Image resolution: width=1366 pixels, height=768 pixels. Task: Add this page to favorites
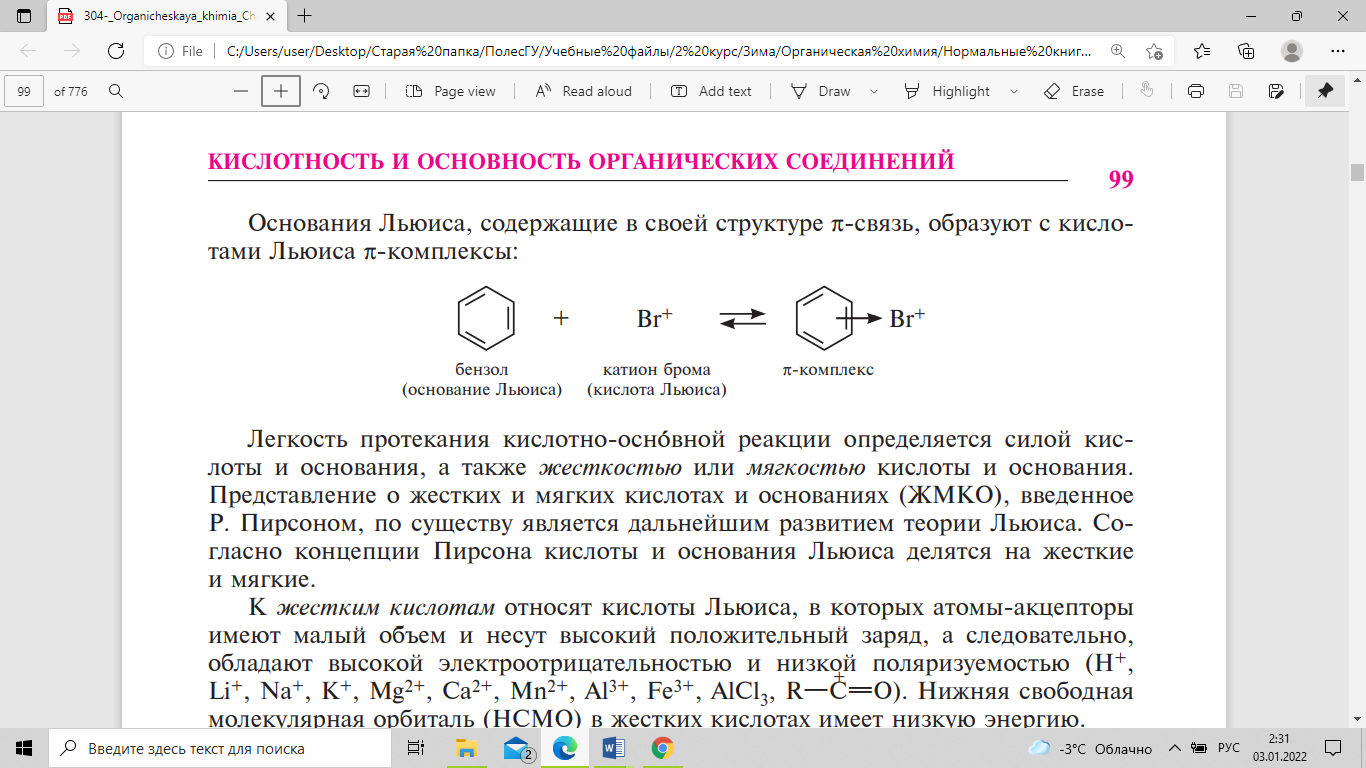pos(1155,51)
